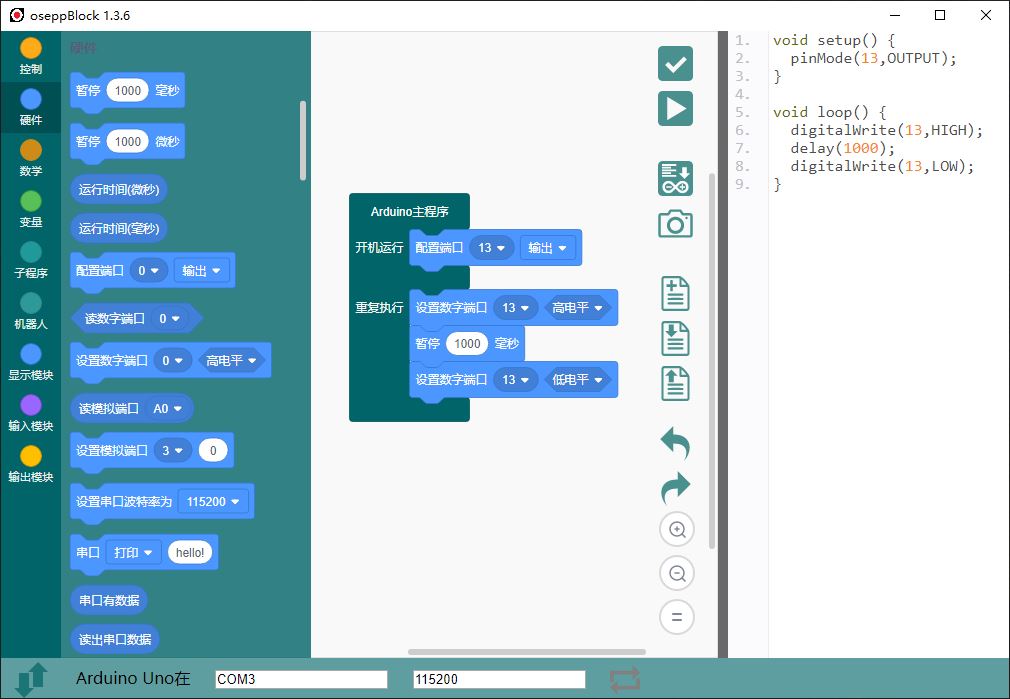Click the Arduino code export icon

675,178
